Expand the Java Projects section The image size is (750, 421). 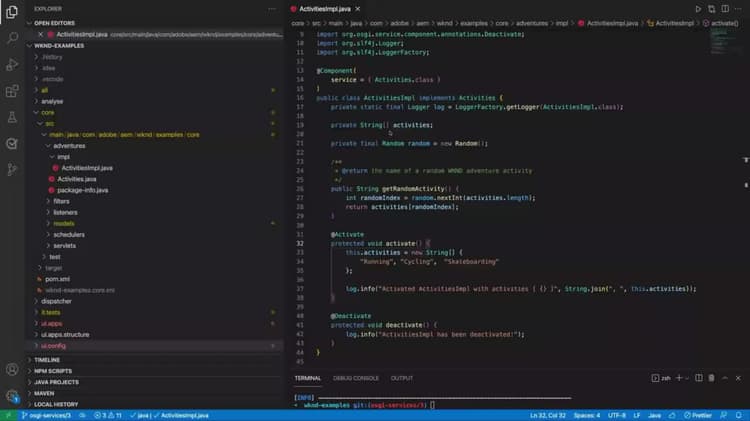(x=56, y=382)
